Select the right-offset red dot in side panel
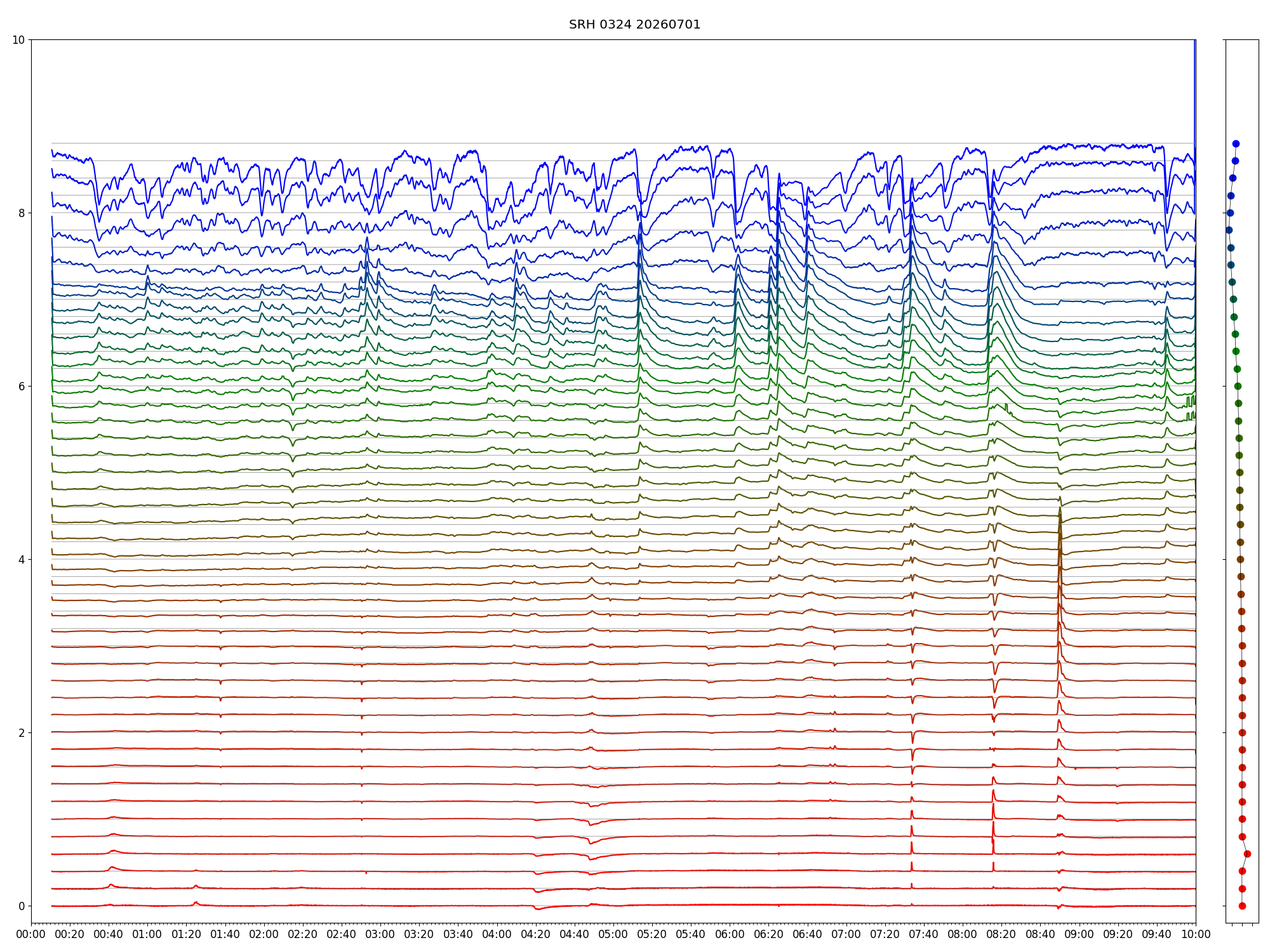1270x952 pixels. click(1247, 854)
